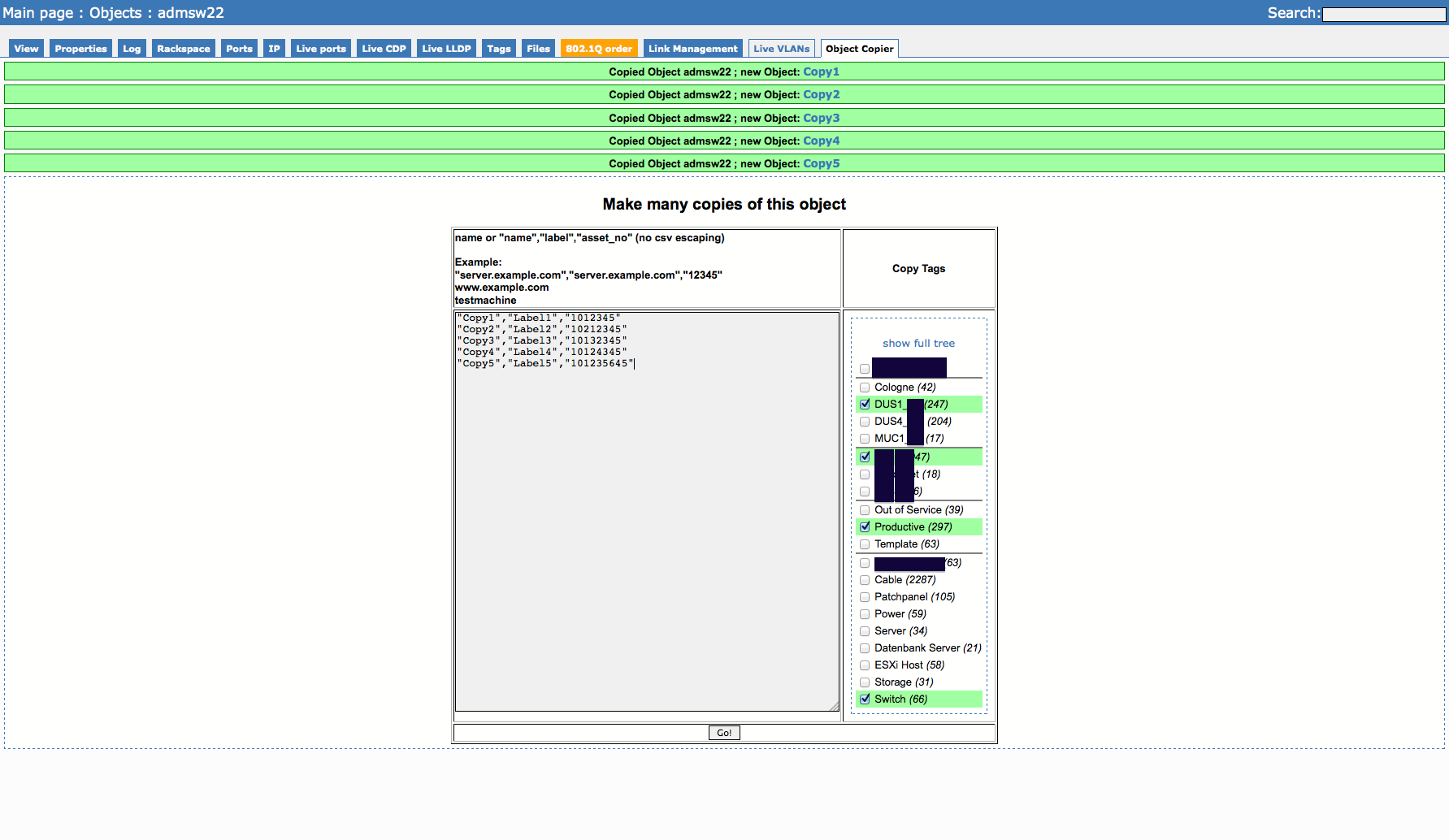The width and height of the screenshot is (1449, 840).
Task: Navigate to Objects in the breadcrumb
Action: [115, 13]
